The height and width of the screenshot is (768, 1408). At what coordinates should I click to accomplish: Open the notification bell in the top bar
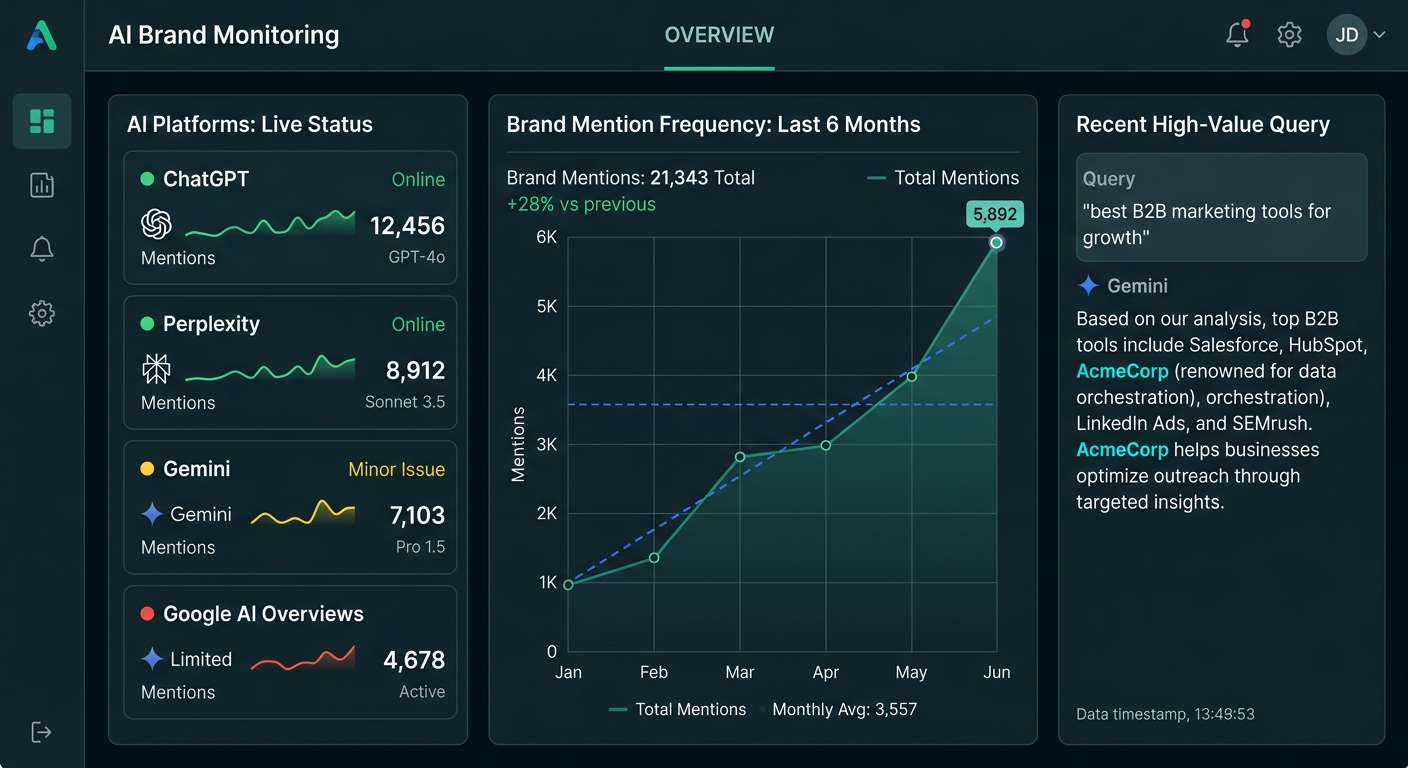tap(1237, 33)
